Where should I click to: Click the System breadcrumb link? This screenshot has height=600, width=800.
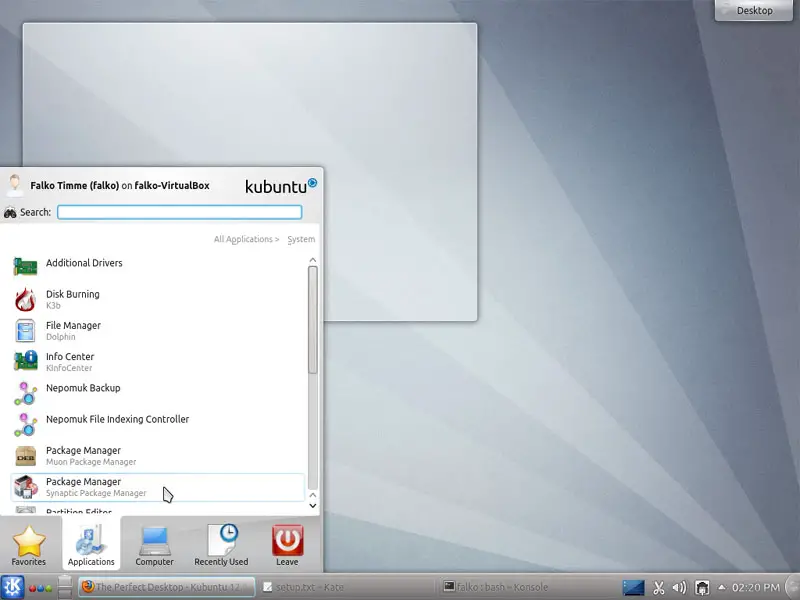tap(301, 239)
